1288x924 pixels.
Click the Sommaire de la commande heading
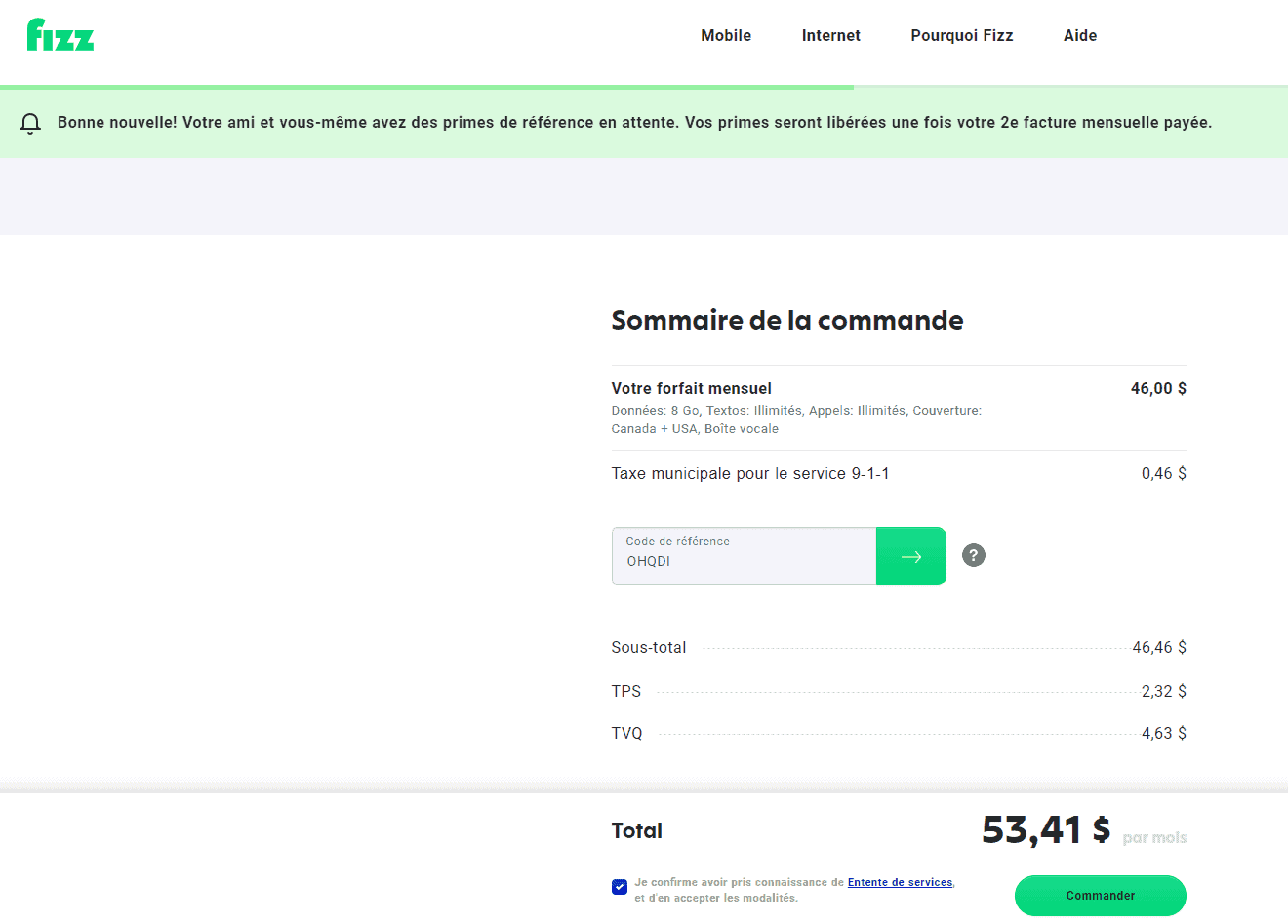click(786, 321)
